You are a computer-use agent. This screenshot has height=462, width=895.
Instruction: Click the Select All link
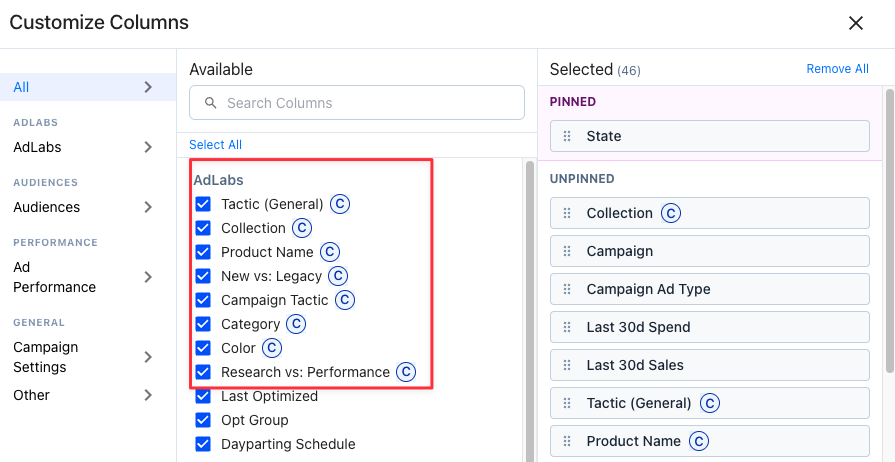(x=215, y=144)
